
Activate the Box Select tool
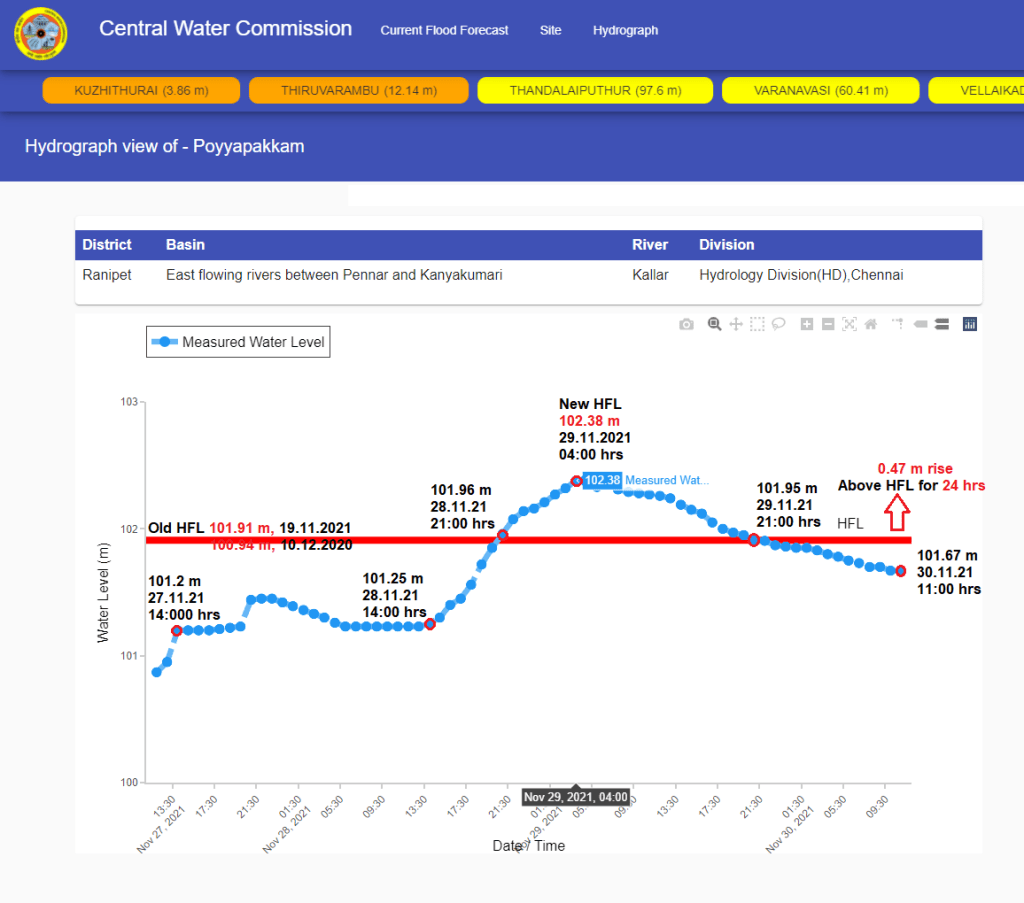[757, 324]
